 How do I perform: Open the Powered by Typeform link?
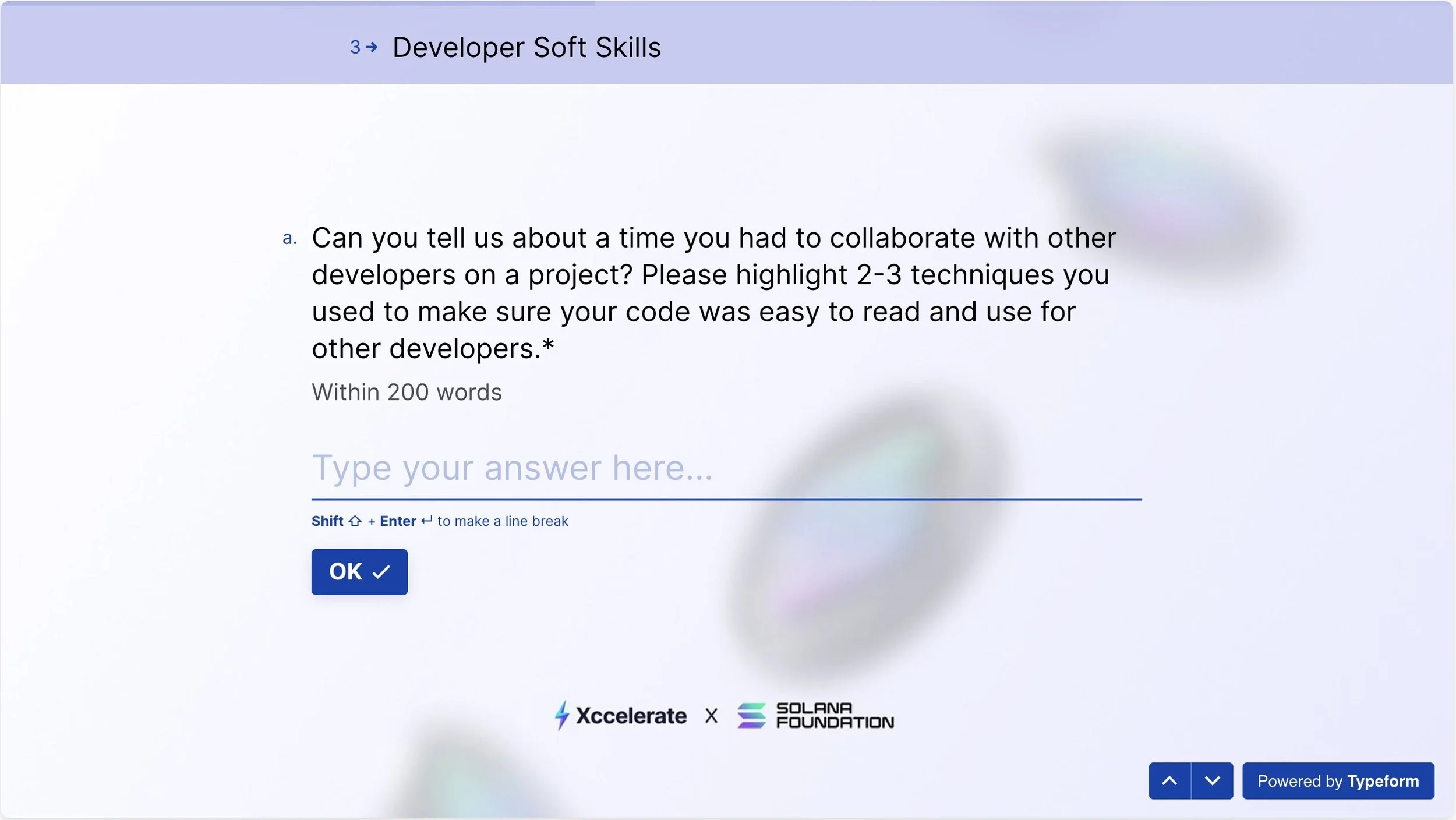1338,781
